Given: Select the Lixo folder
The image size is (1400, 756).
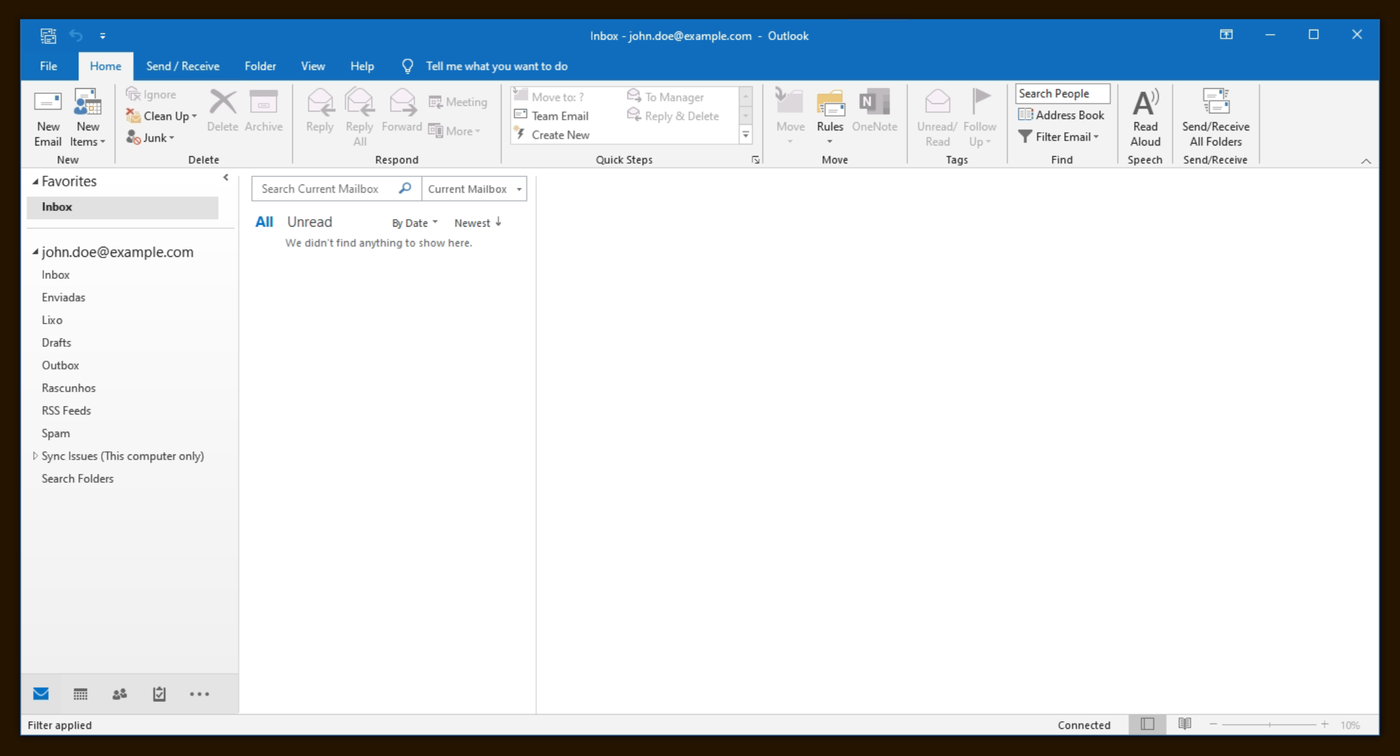Looking at the screenshot, I should click(x=52, y=320).
